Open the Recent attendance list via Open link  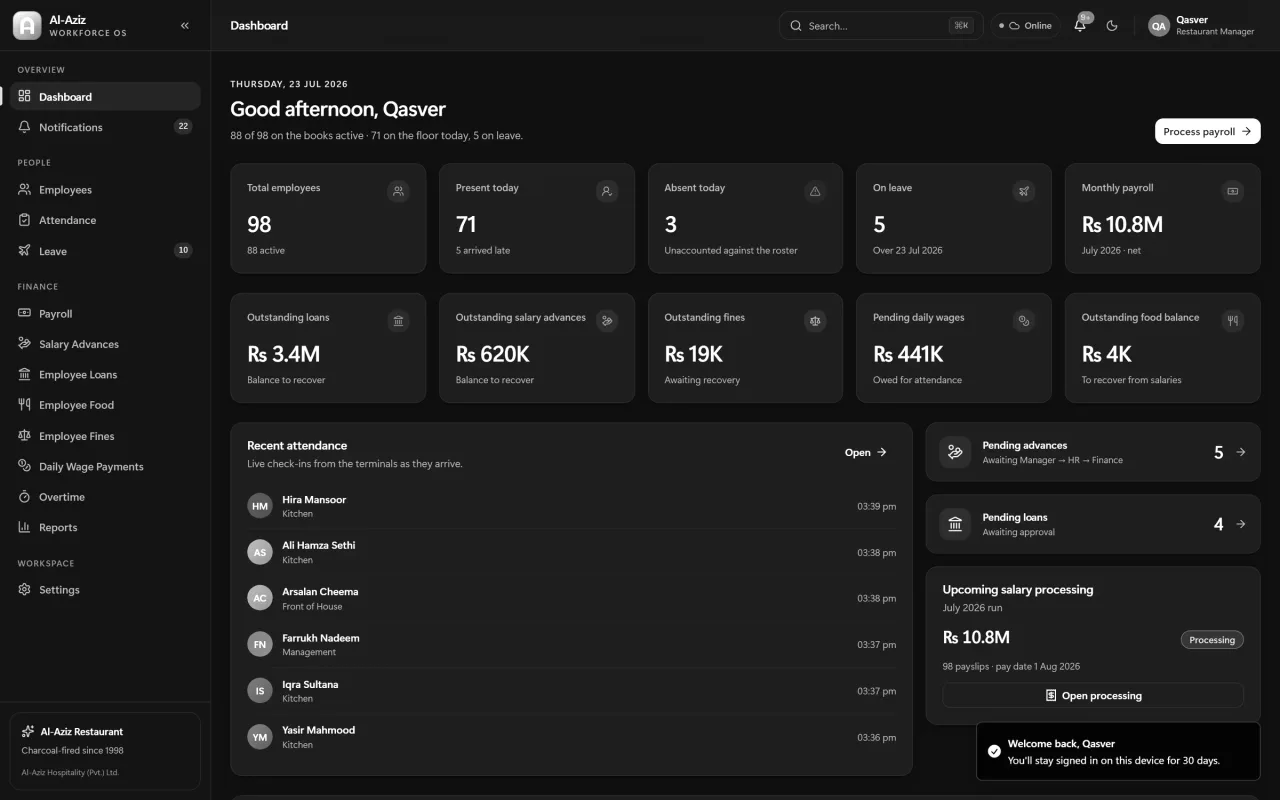(x=866, y=453)
